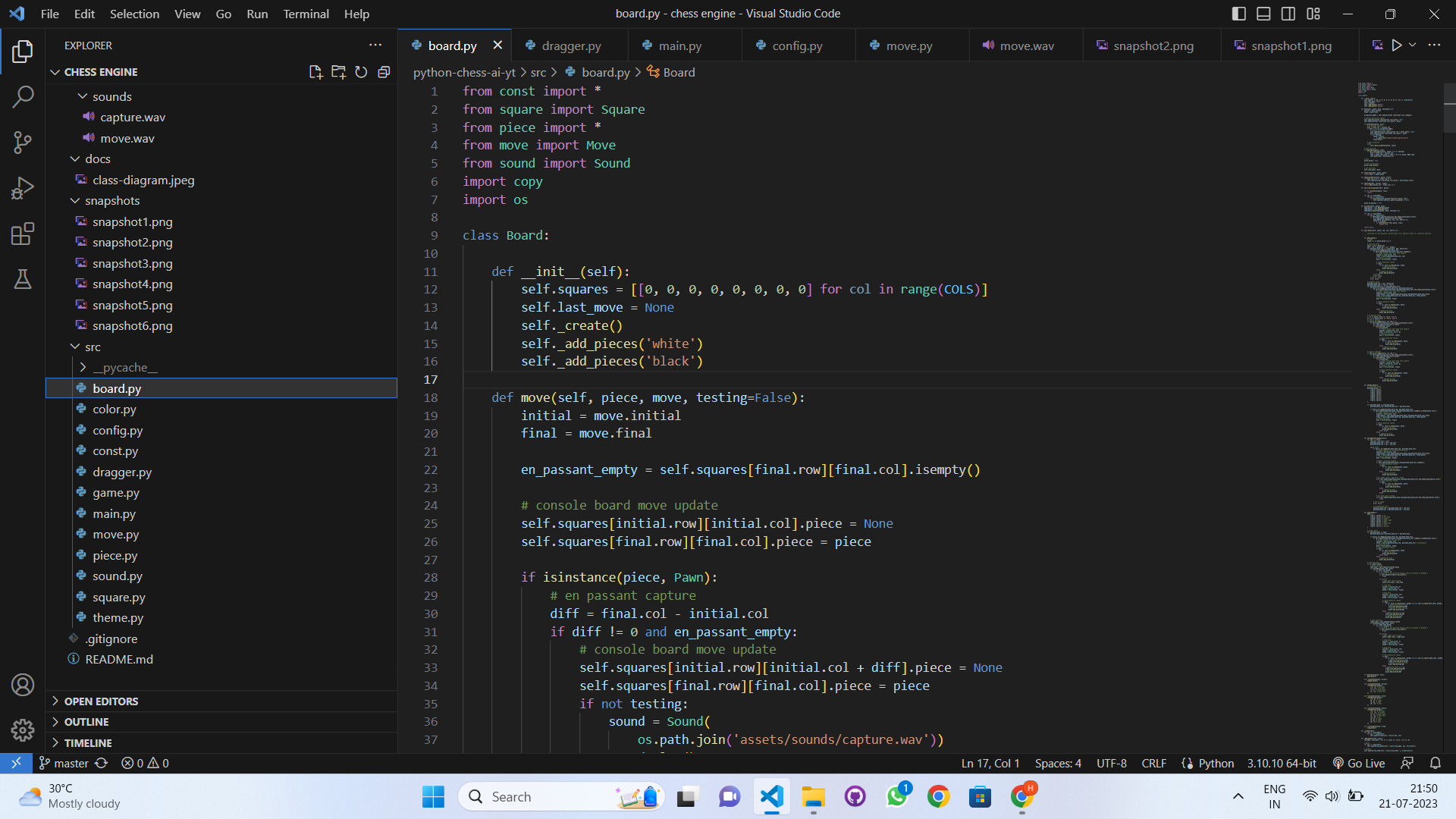The width and height of the screenshot is (1456, 819).
Task: Open the Terminal menu
Action: point(306,14)
